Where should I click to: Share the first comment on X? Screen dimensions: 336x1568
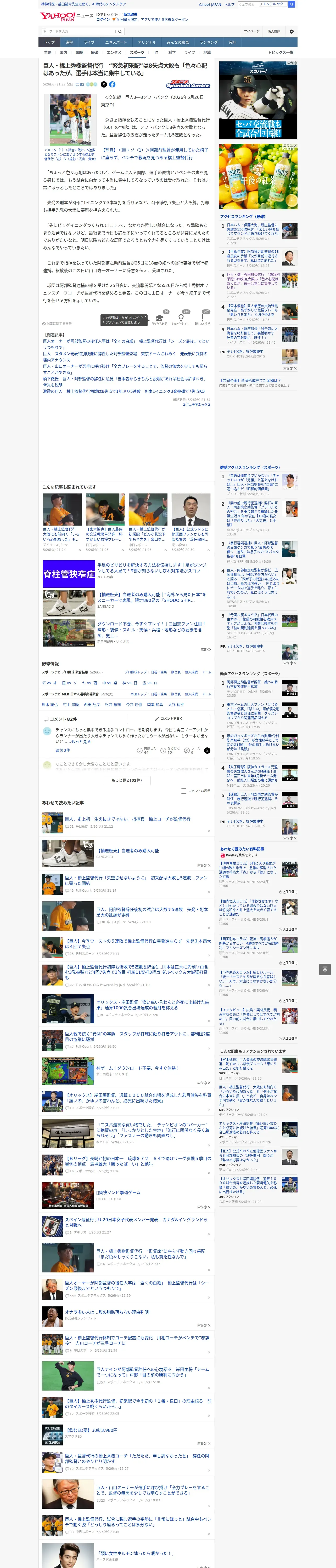click(x=207, y=751)
